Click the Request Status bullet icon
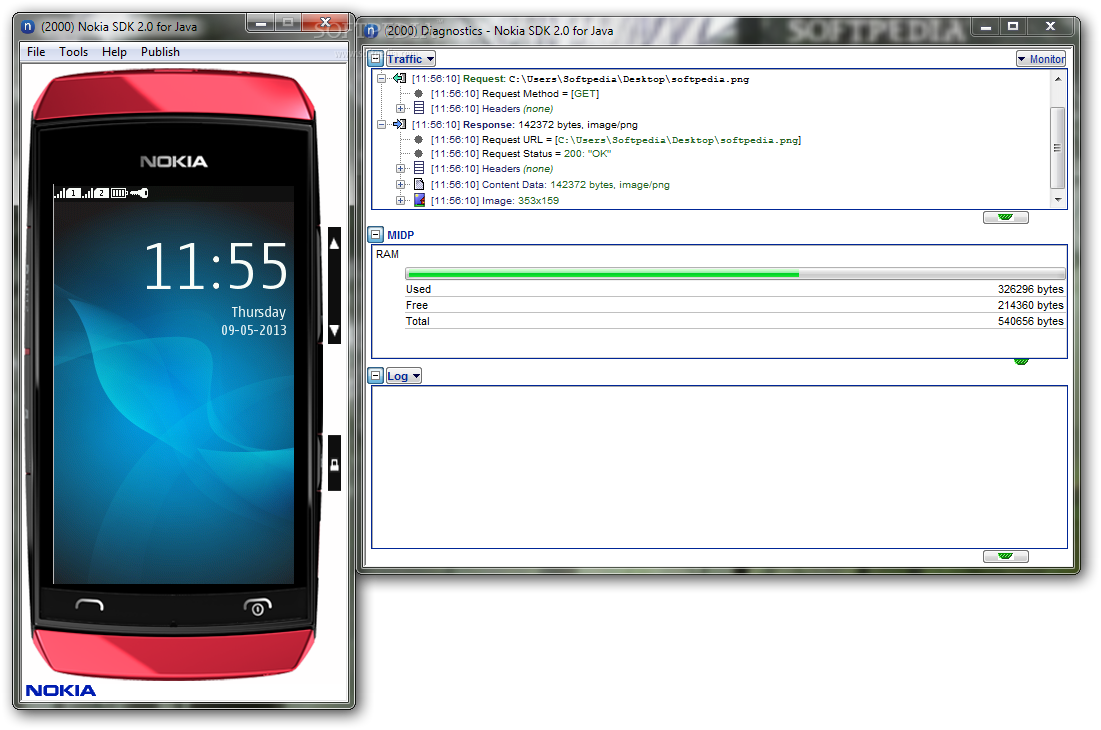This screenshot has height=730, width=1101. click(x=418, y=153)
